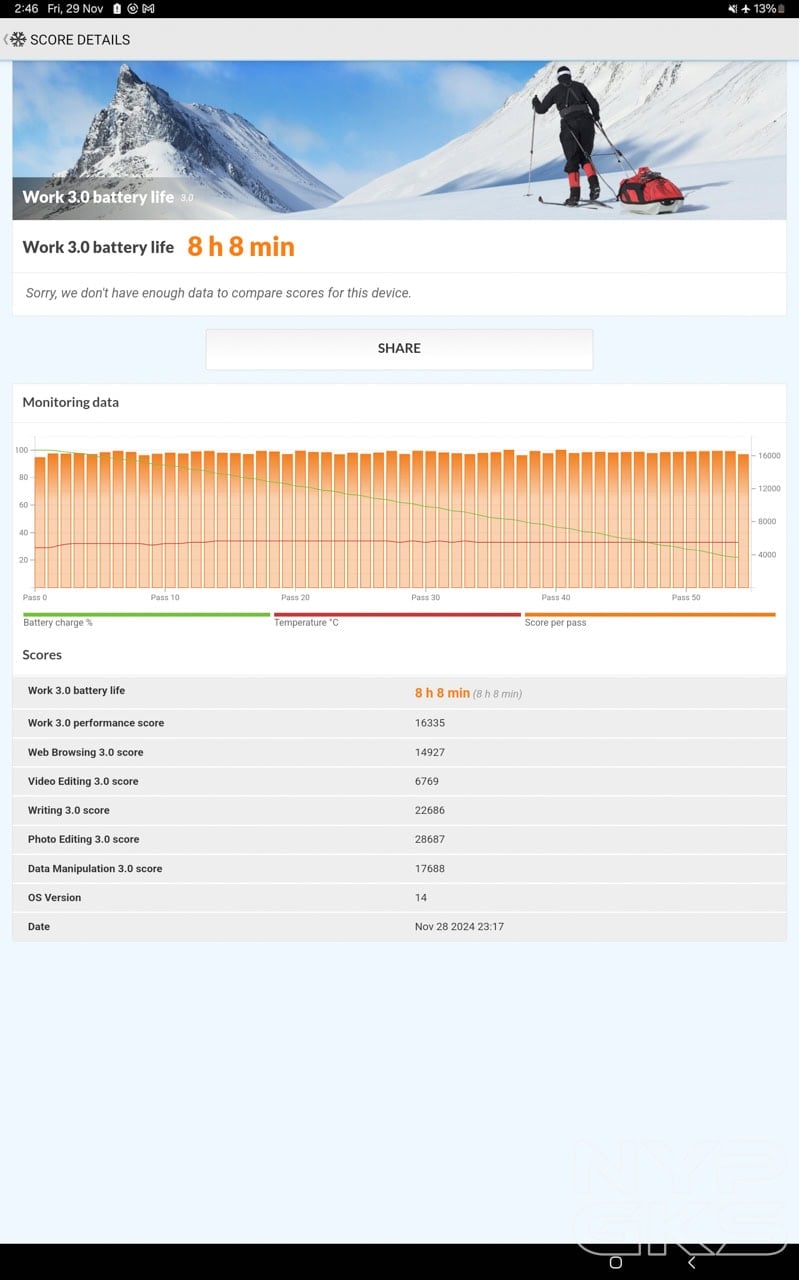Tap the back chevron beside Score Details
This screenshot has width=799, height=1280.
click(x=6, y=40)
